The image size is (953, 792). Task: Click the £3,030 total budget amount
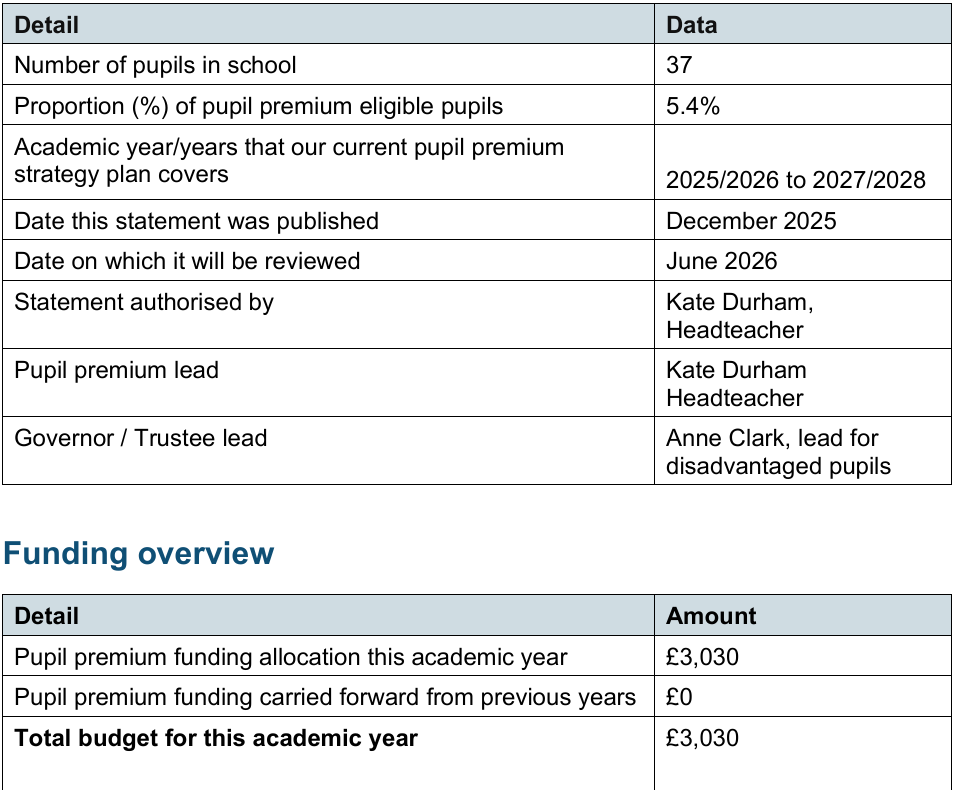[702, 739]
